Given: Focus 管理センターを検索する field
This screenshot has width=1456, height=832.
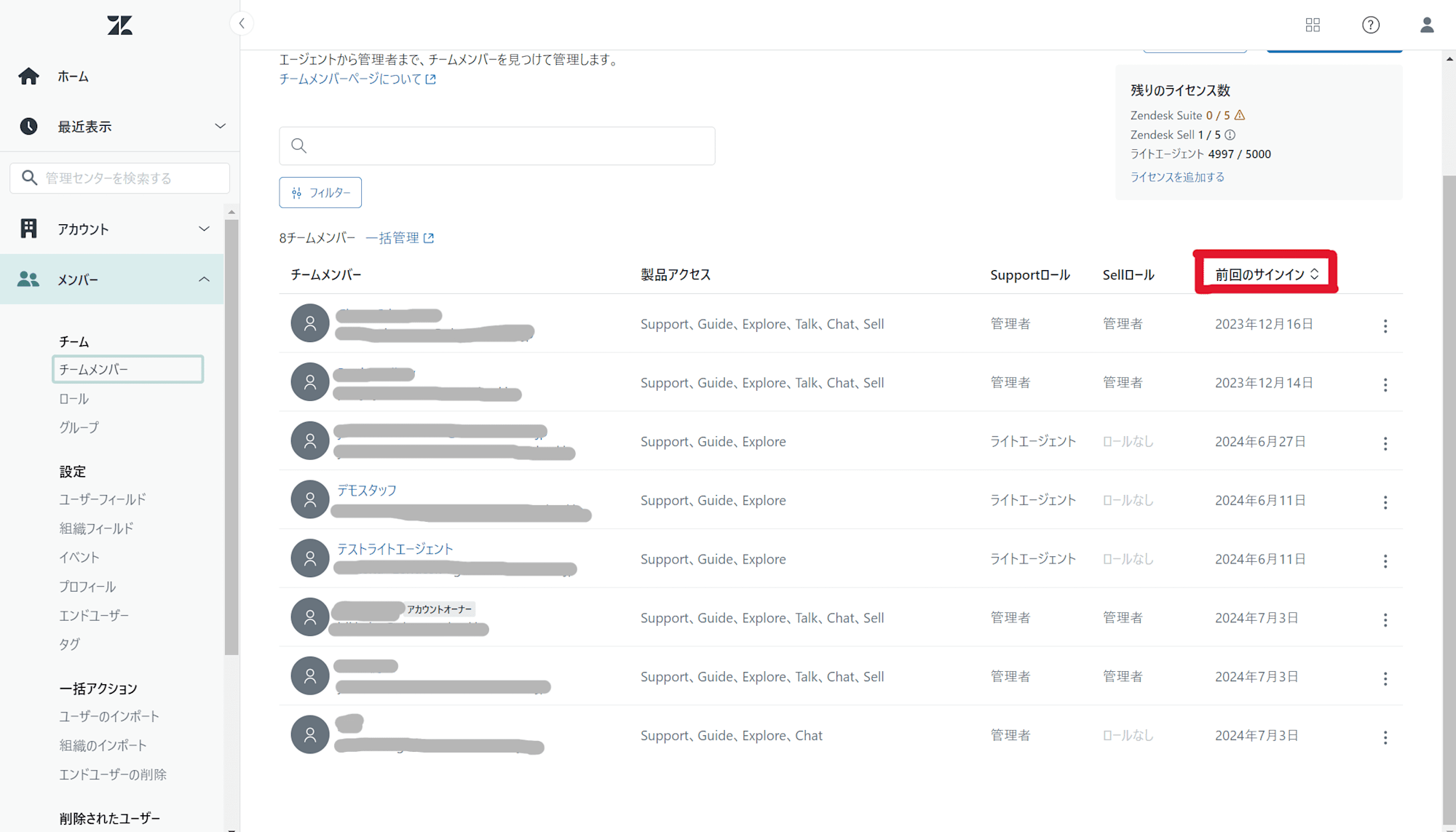Looking at the screenshot, I should pos(120,178).
